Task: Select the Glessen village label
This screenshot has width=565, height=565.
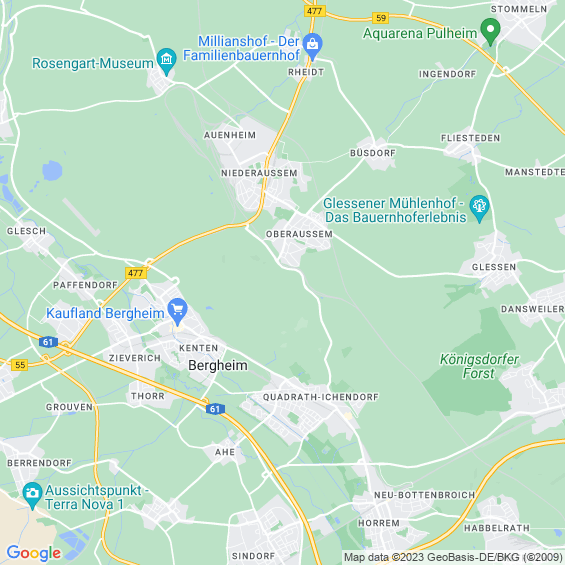Action: (494, 267)
